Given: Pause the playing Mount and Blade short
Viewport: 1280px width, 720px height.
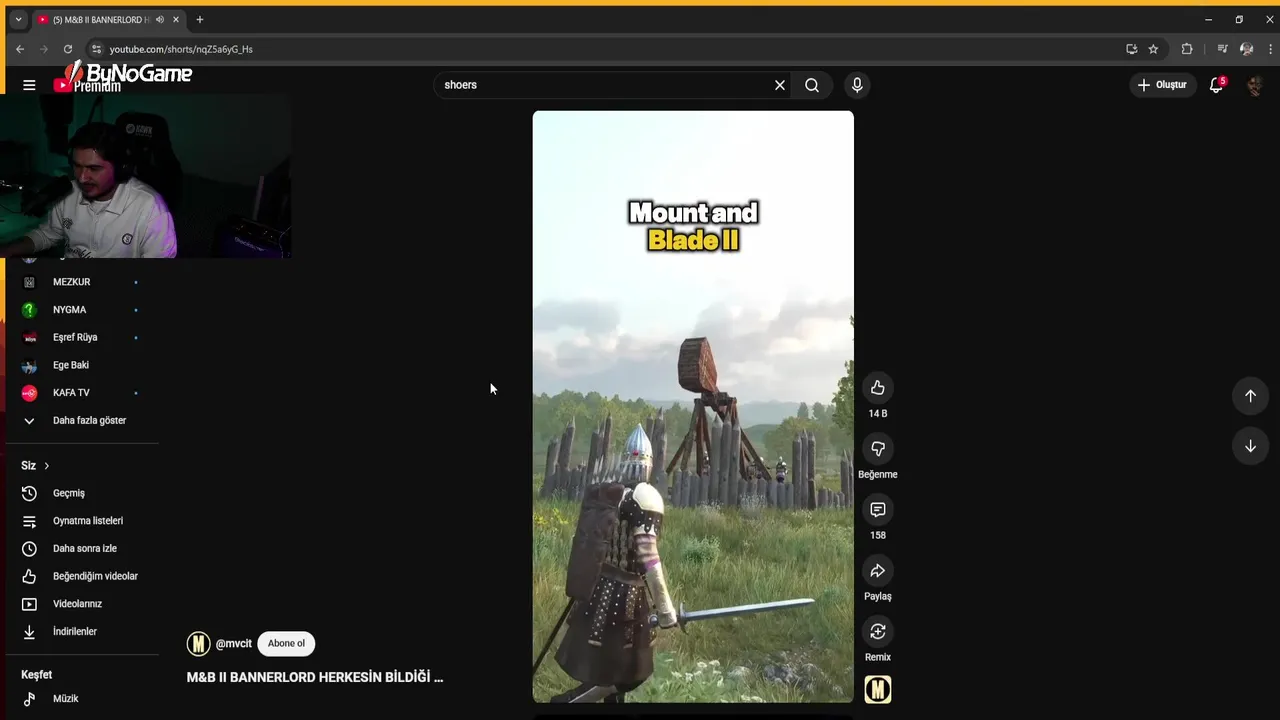Looking at the screenshot, I should (693, 406).
